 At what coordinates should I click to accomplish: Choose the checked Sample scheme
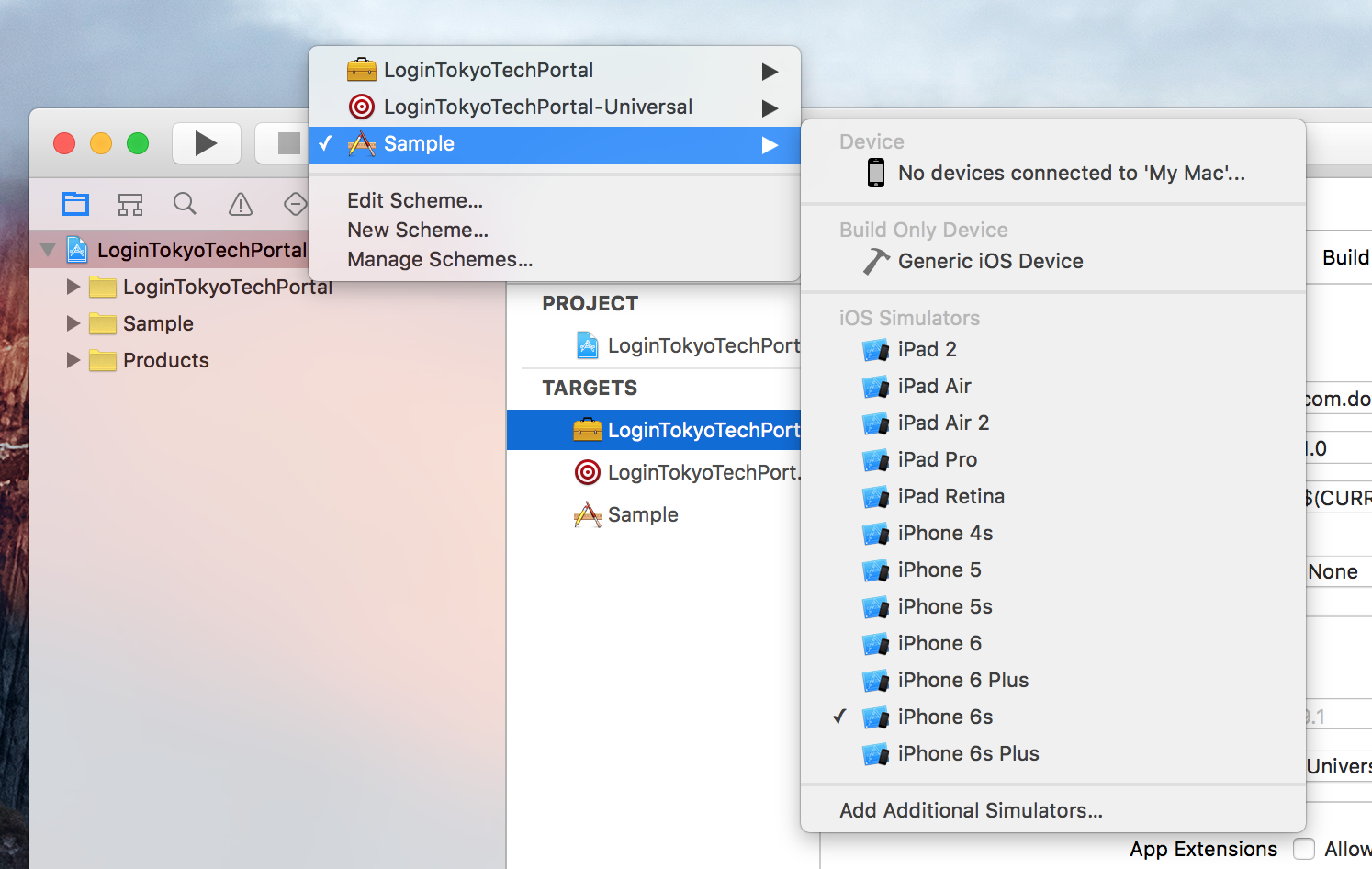pos(555,144)
